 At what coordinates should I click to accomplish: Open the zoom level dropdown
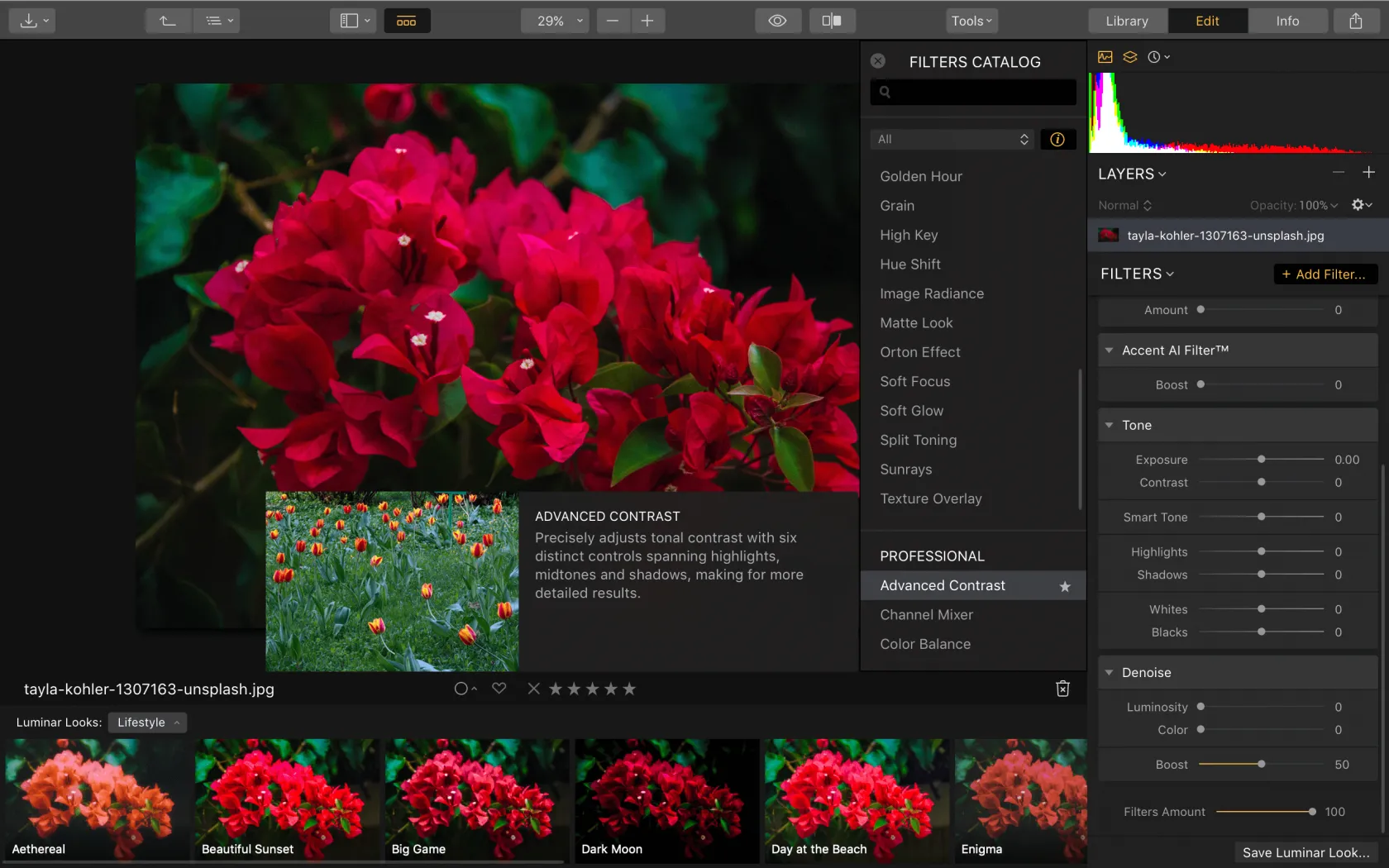click(x=554, y=21)
